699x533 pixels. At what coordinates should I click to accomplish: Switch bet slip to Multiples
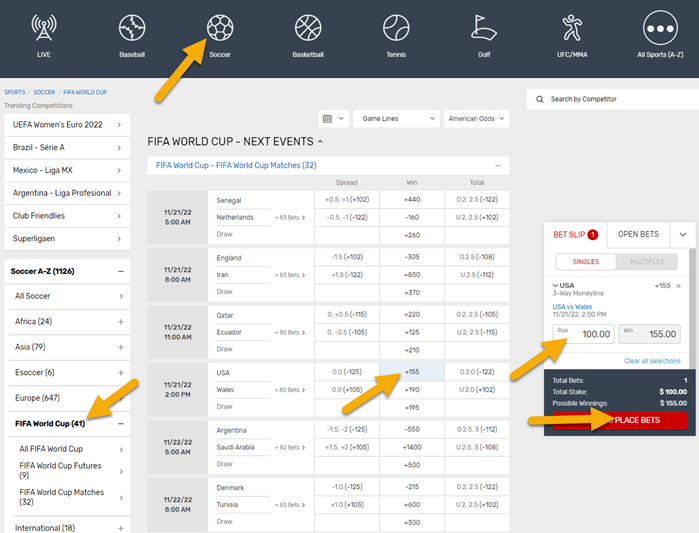click(x=646, y=262)
